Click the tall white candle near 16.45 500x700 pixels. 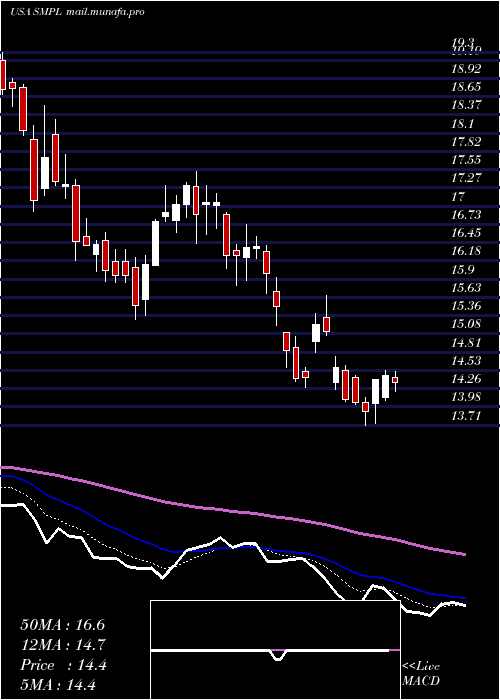pos(155,243)
